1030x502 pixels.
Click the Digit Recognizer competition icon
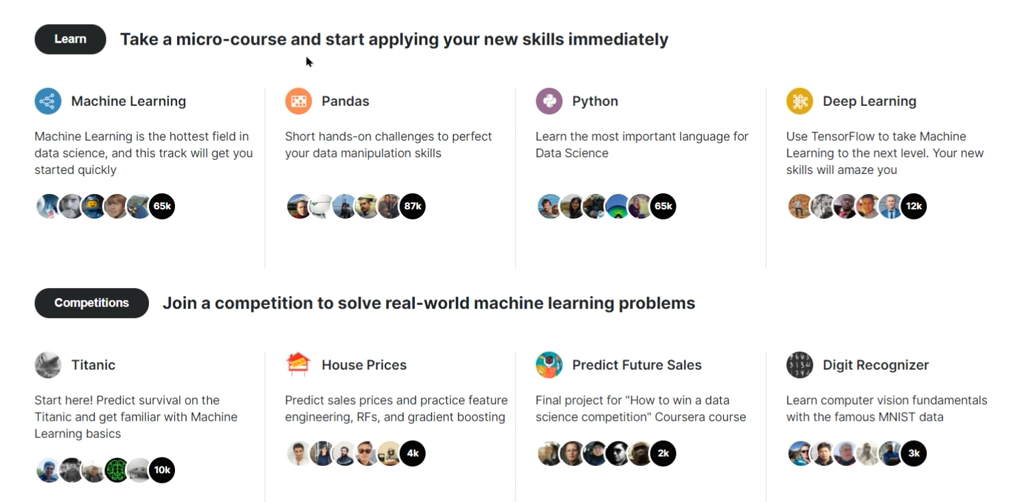tap(799, 365)
